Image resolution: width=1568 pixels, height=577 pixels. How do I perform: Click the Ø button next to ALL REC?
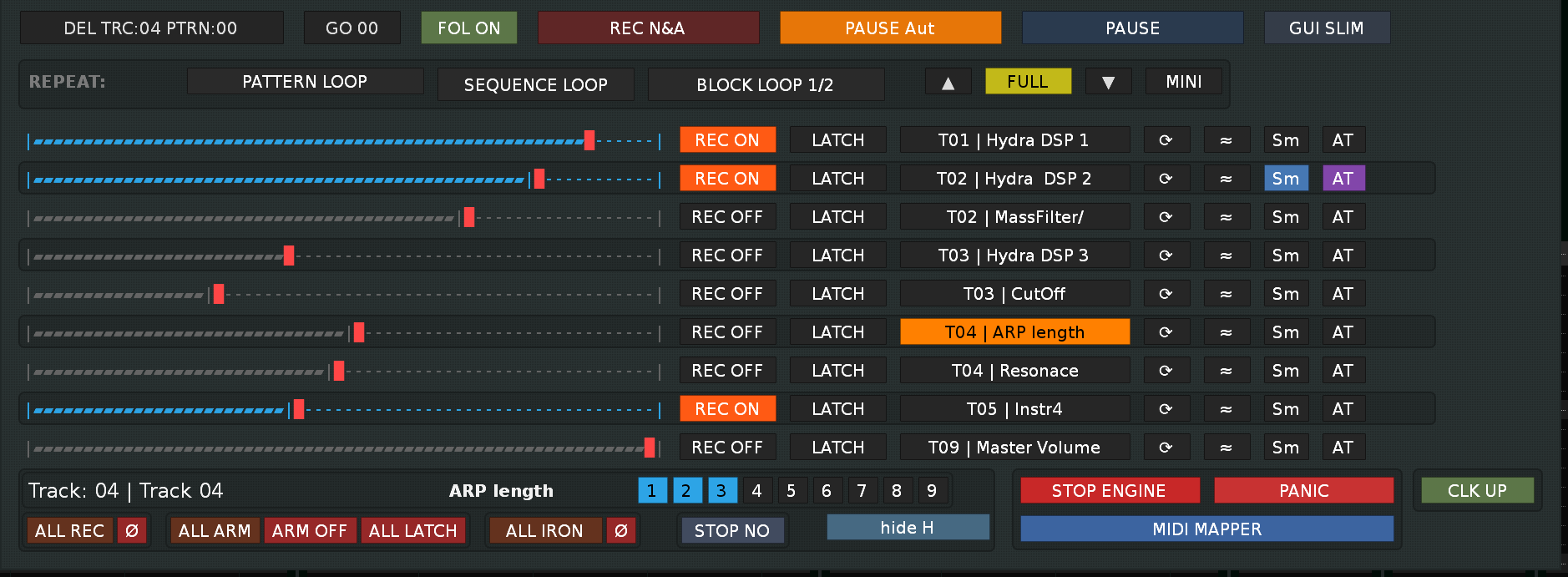point(132,531)
